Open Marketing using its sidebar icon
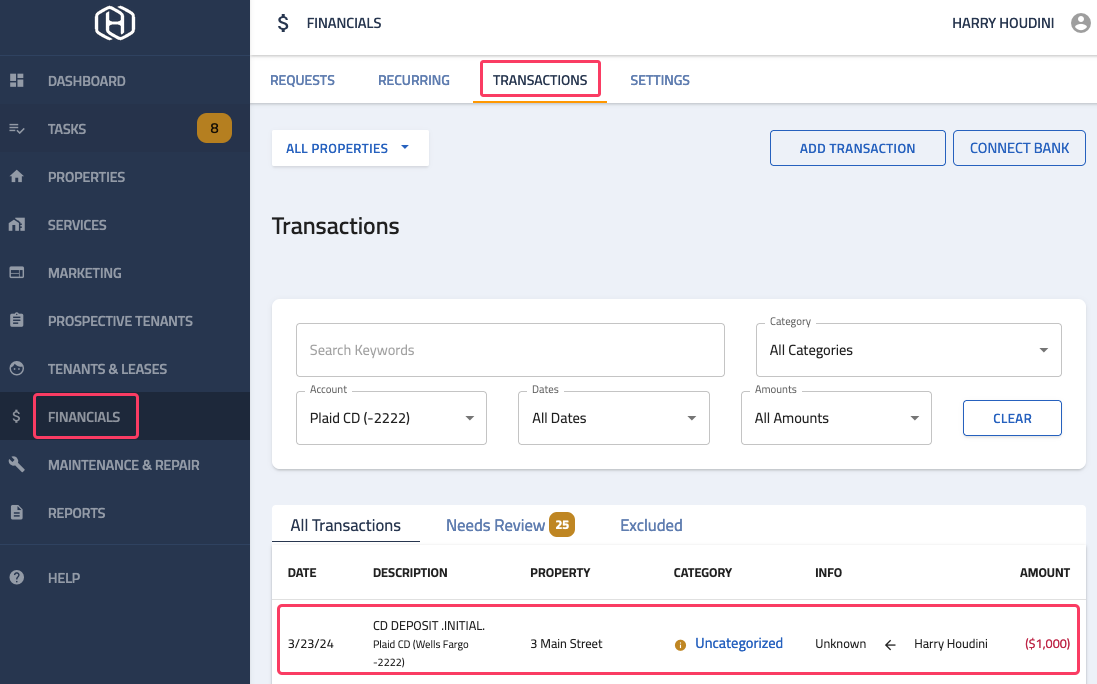 click(x=16, y=272)
